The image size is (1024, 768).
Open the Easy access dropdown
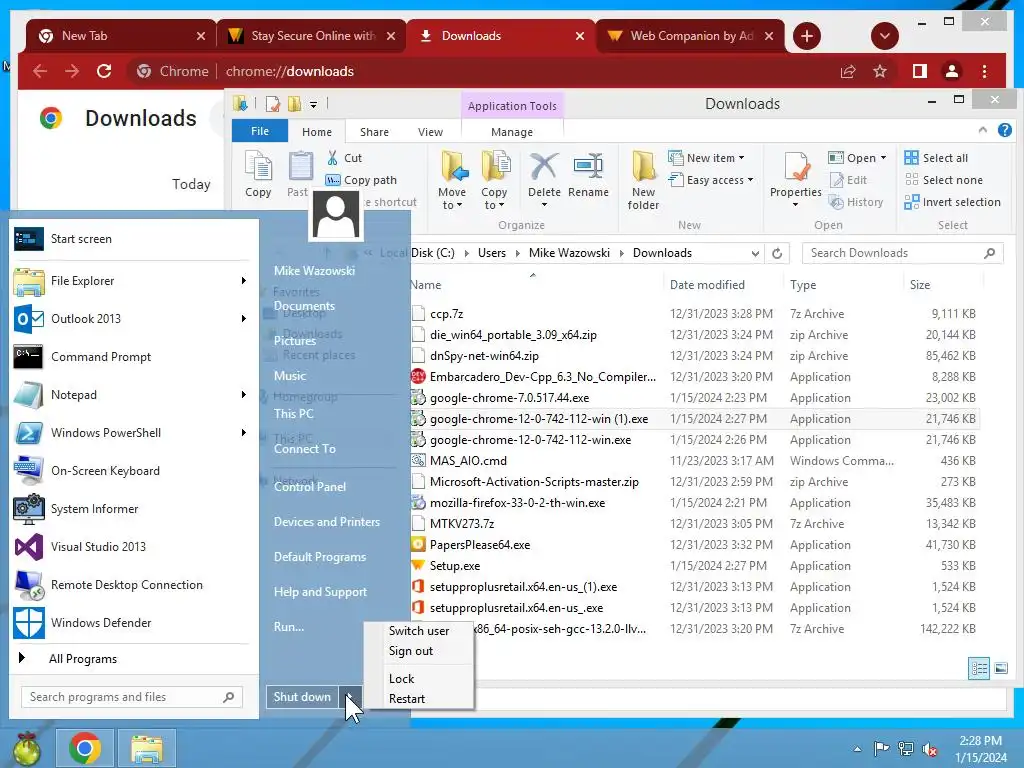711,180
